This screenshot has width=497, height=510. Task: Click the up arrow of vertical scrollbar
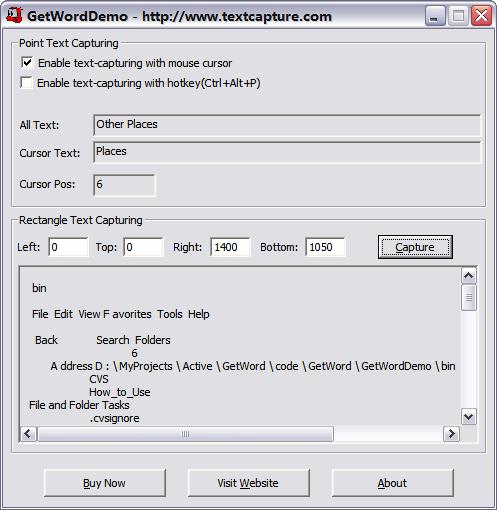click(x=469, y=275)
